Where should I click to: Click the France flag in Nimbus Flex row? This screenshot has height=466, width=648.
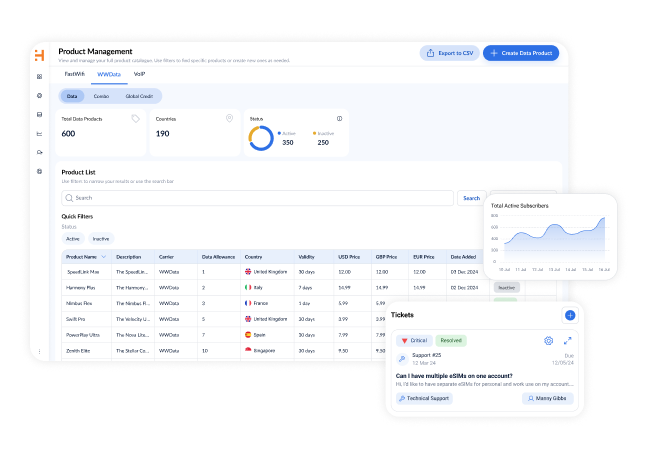tap(248, 303)
